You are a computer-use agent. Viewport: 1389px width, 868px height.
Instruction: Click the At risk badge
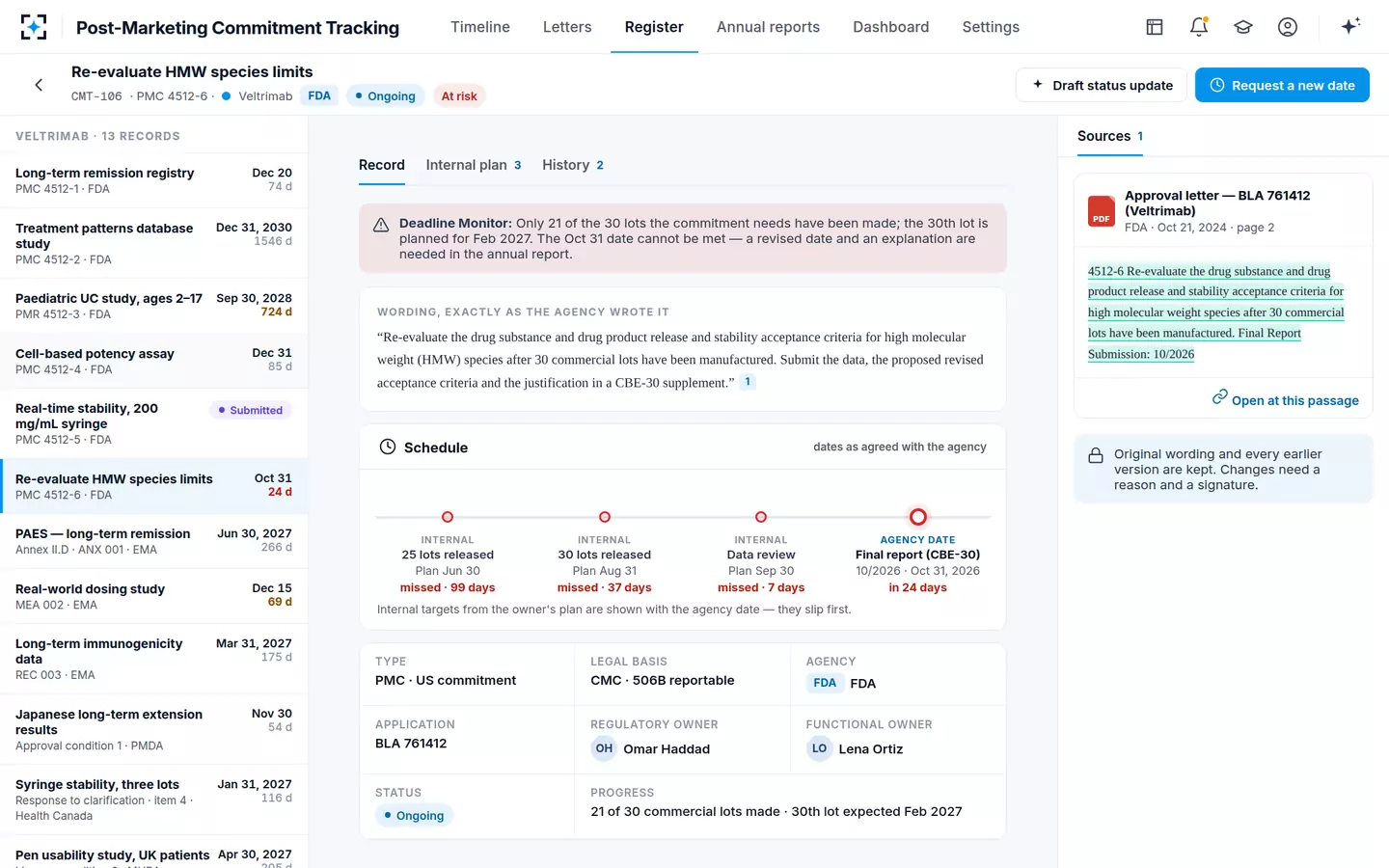click(459, 95)
